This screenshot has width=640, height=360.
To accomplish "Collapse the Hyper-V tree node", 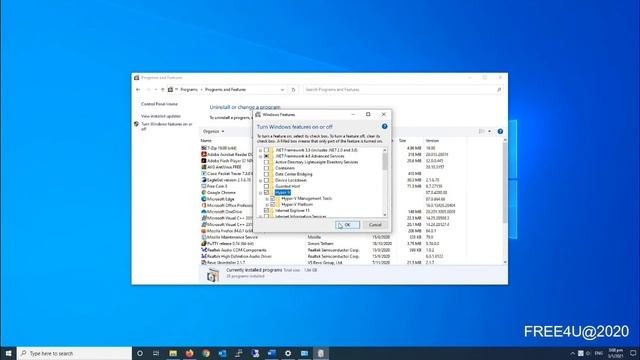I will [x=260, y=192].
